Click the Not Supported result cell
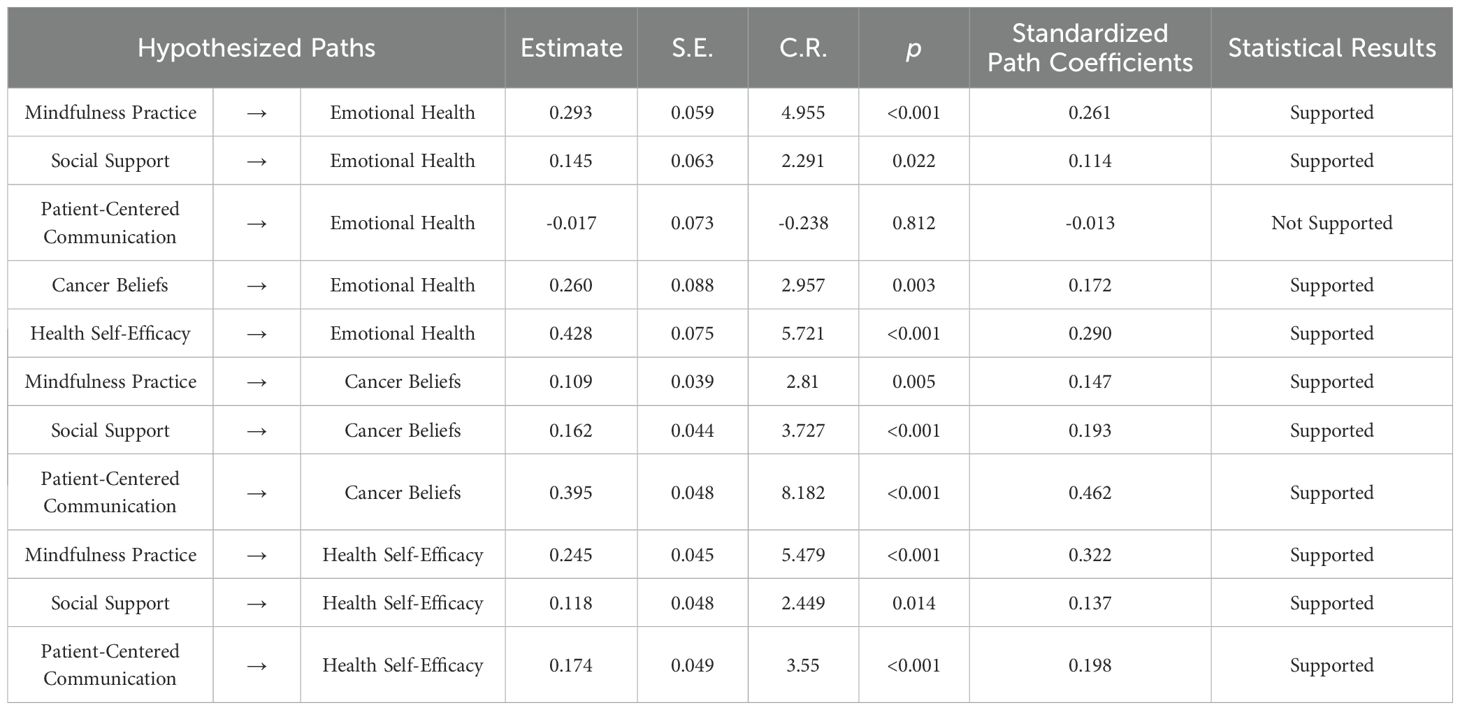 click(1331, 223)
